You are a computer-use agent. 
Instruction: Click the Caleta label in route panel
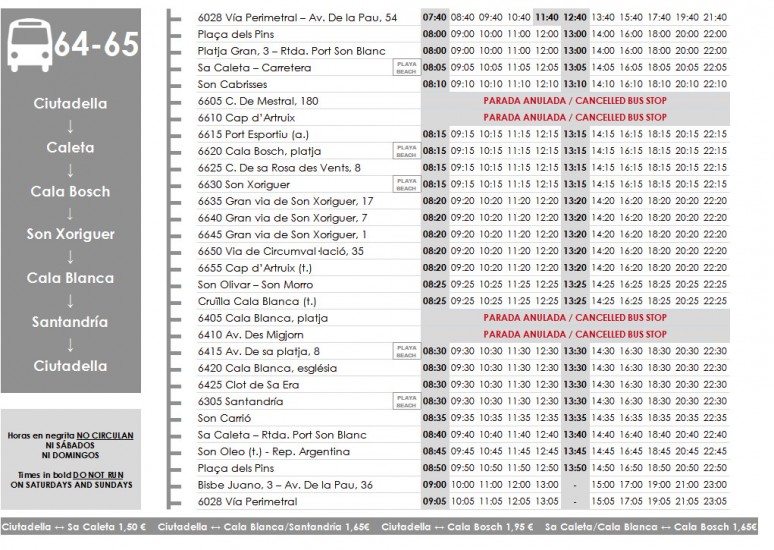tap(70, 148)
